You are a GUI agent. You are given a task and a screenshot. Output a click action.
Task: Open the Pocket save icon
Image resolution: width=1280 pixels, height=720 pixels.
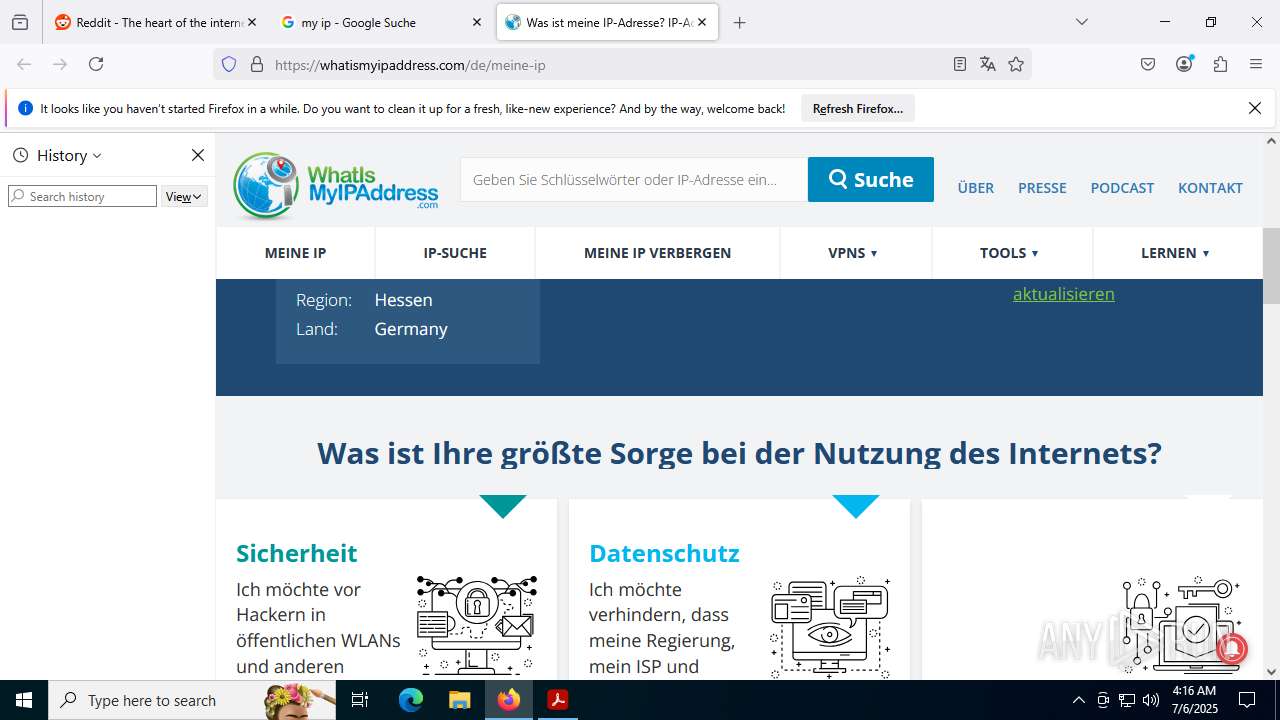[1148, 64]
